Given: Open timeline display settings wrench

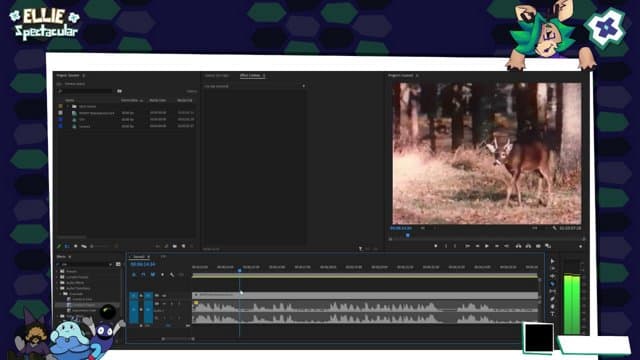Looking at the screenshot, I should tap(172, 275).
